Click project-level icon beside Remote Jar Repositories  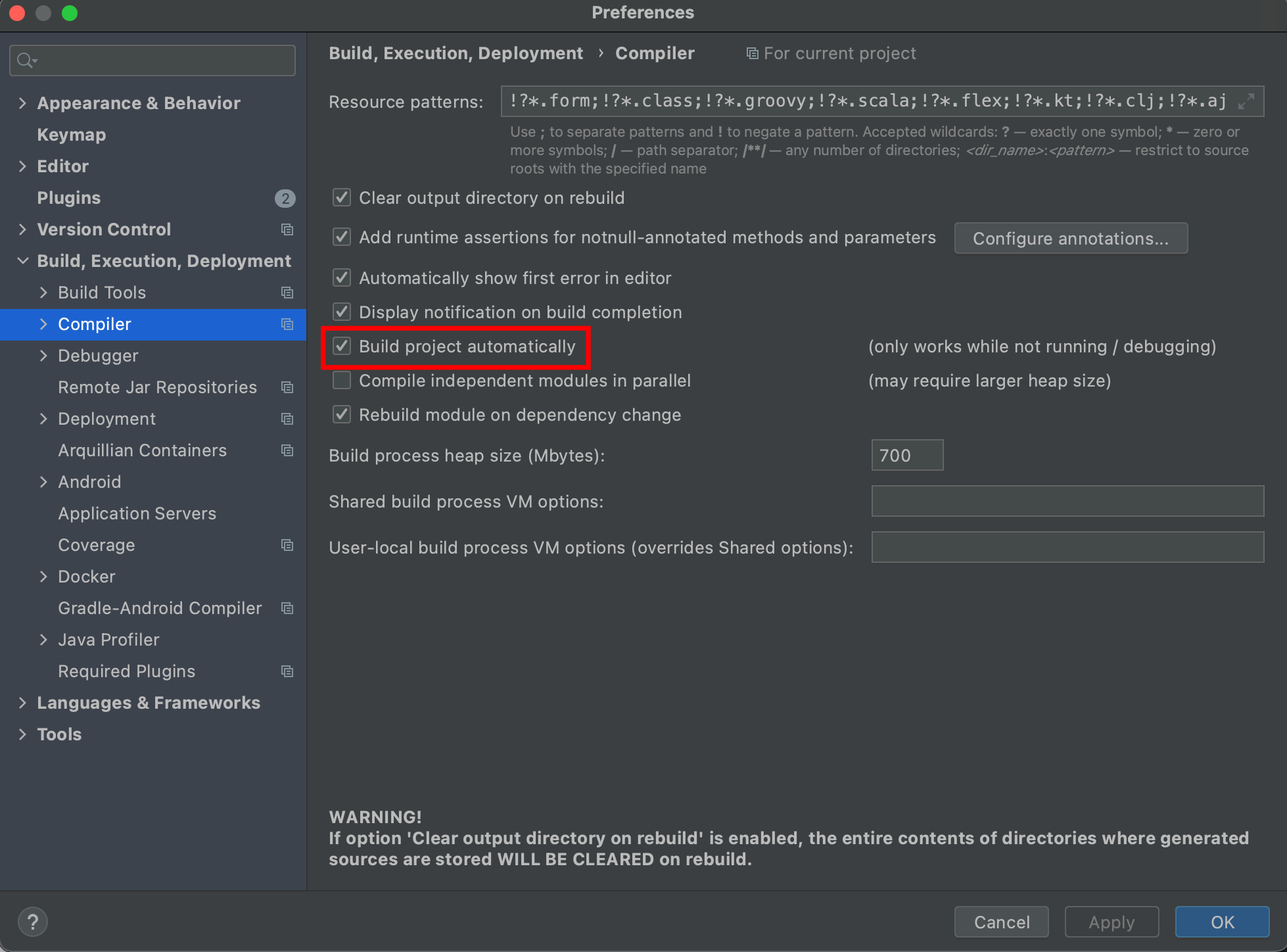point(287,387)
